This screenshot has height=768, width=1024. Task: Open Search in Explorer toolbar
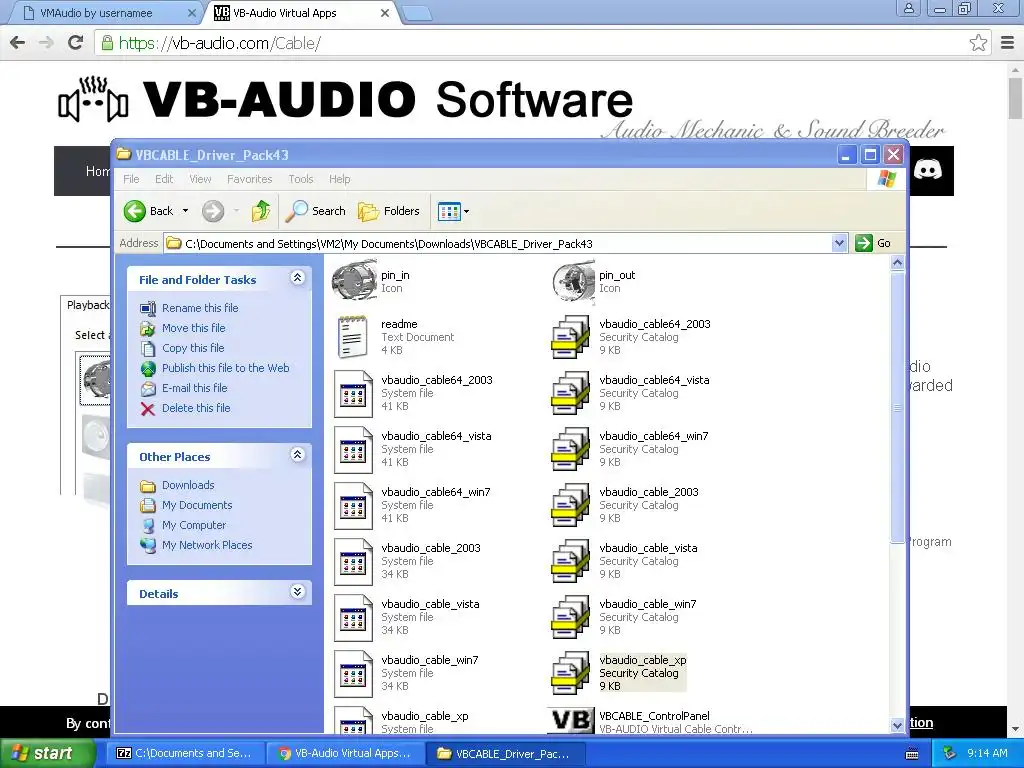coord(316,211)
